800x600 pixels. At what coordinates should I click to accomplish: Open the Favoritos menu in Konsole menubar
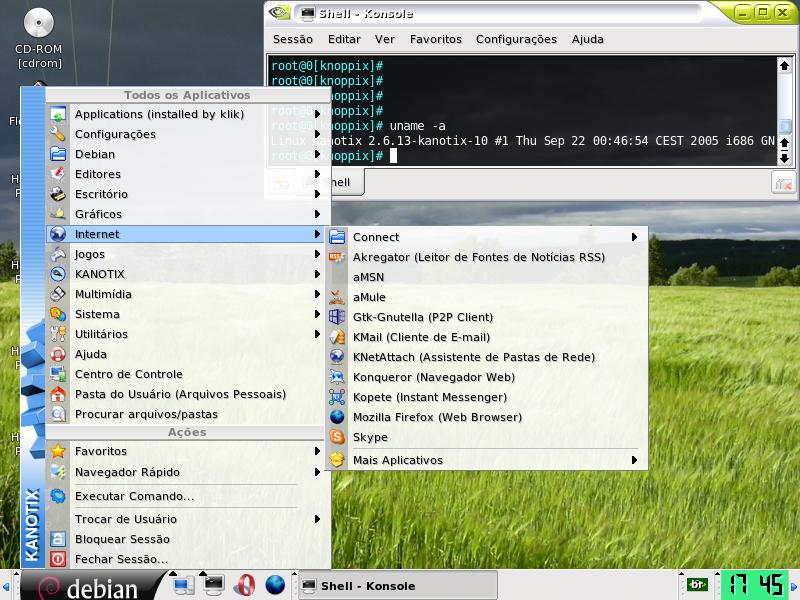(x=436, y=39)
